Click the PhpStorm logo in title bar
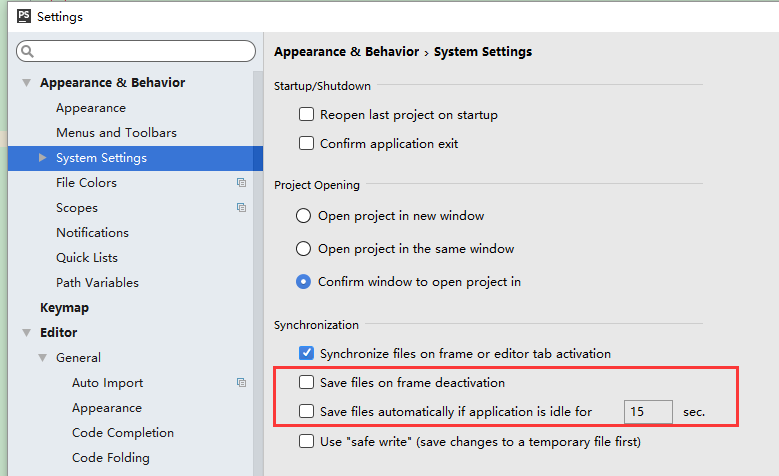This screenshot has width=779, height=476. coord(24,16)
